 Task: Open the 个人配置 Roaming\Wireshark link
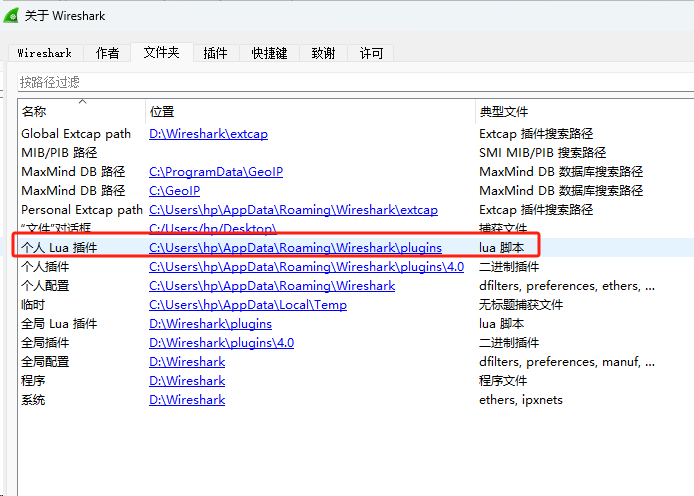pos(272,286)
